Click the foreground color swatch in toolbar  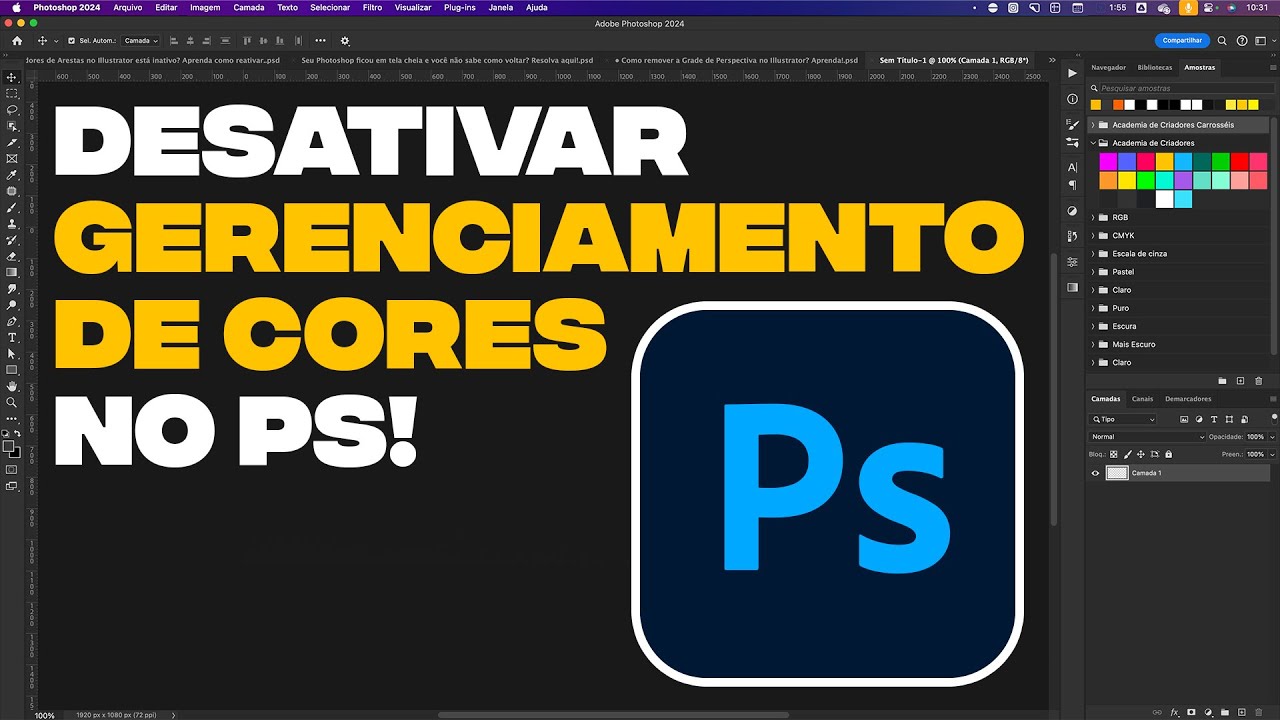[x=8, y=446]
